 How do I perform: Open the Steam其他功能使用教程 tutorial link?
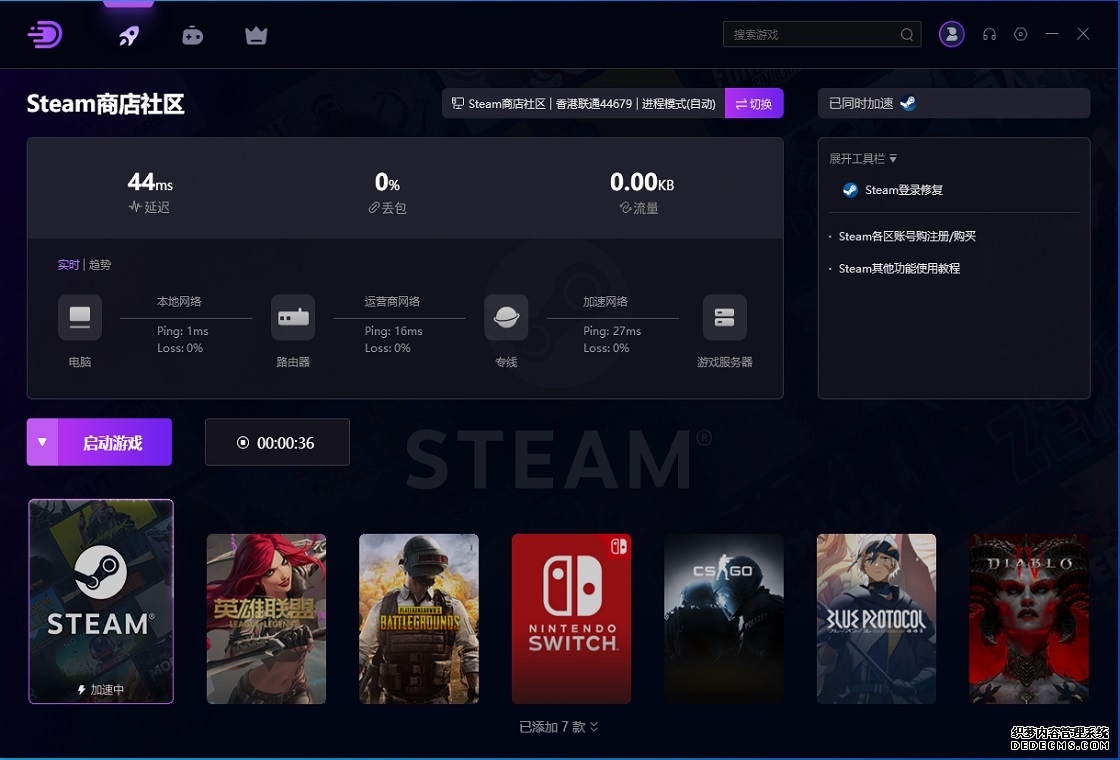[898, 269]
